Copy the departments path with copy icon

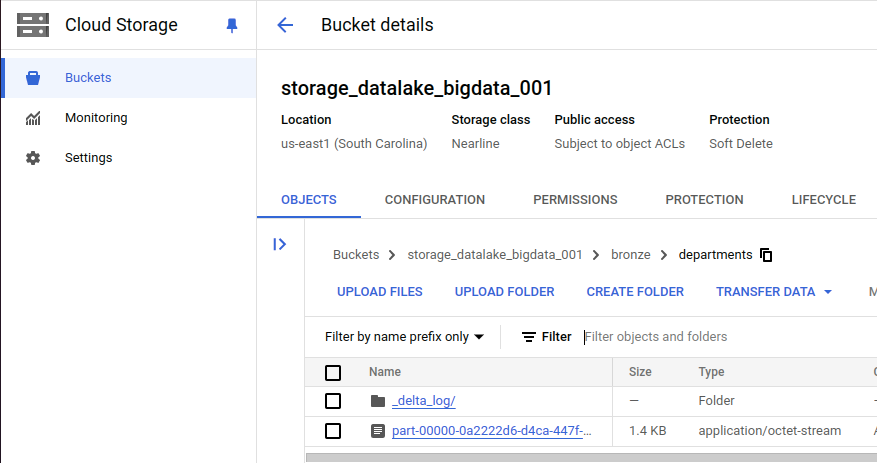click(766, 255)
